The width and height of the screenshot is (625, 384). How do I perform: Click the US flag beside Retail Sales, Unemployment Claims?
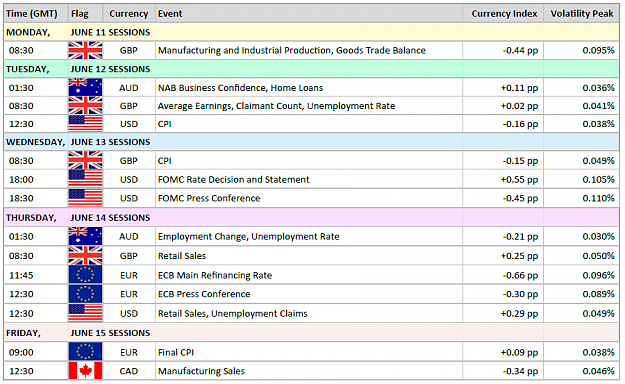85,313
